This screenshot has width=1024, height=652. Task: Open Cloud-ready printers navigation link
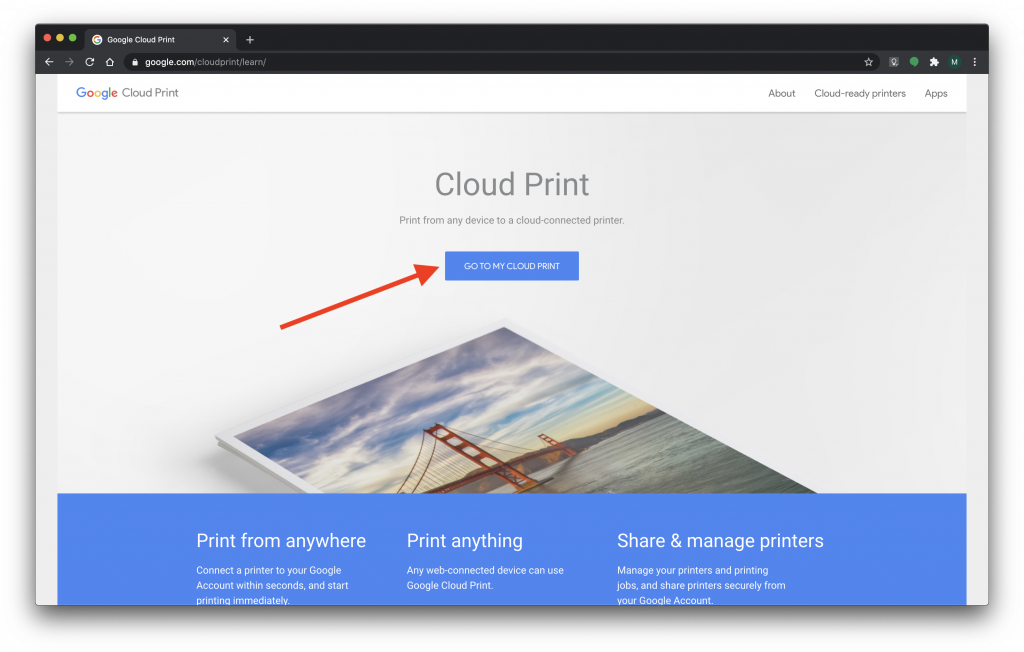859,93
